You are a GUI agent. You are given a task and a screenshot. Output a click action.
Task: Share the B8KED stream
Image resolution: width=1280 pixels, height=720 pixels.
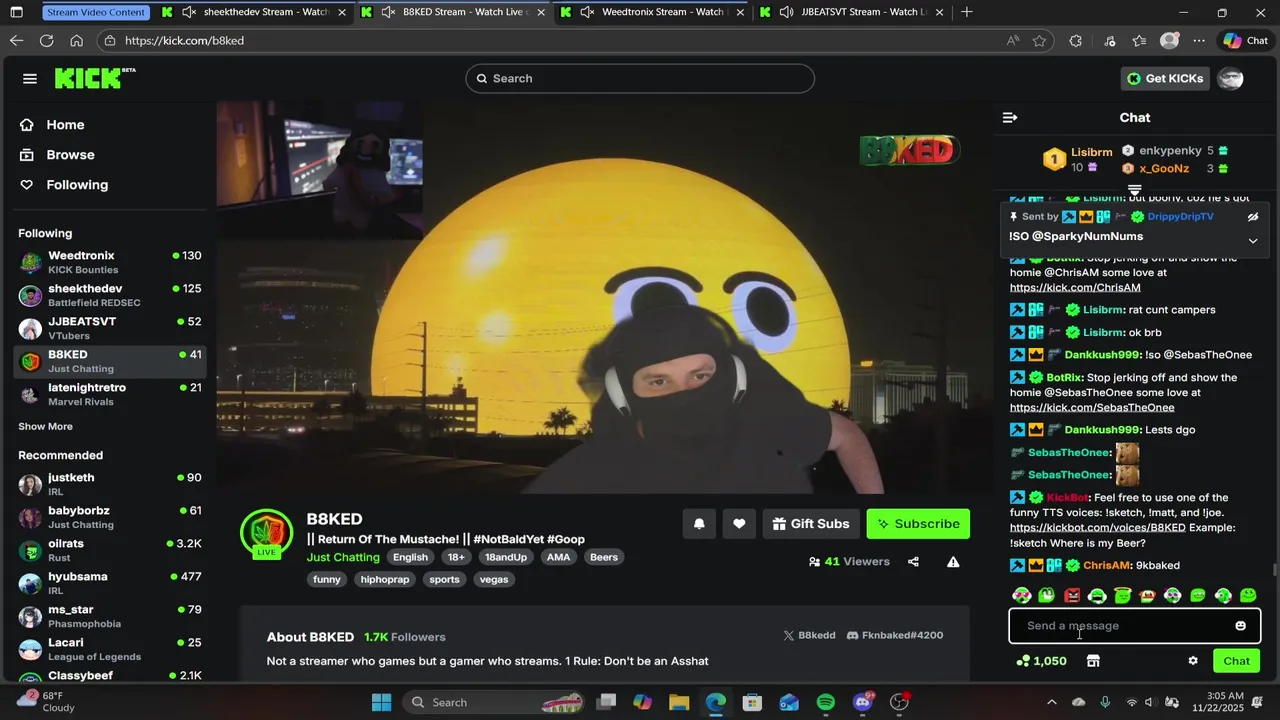point(913,562)
